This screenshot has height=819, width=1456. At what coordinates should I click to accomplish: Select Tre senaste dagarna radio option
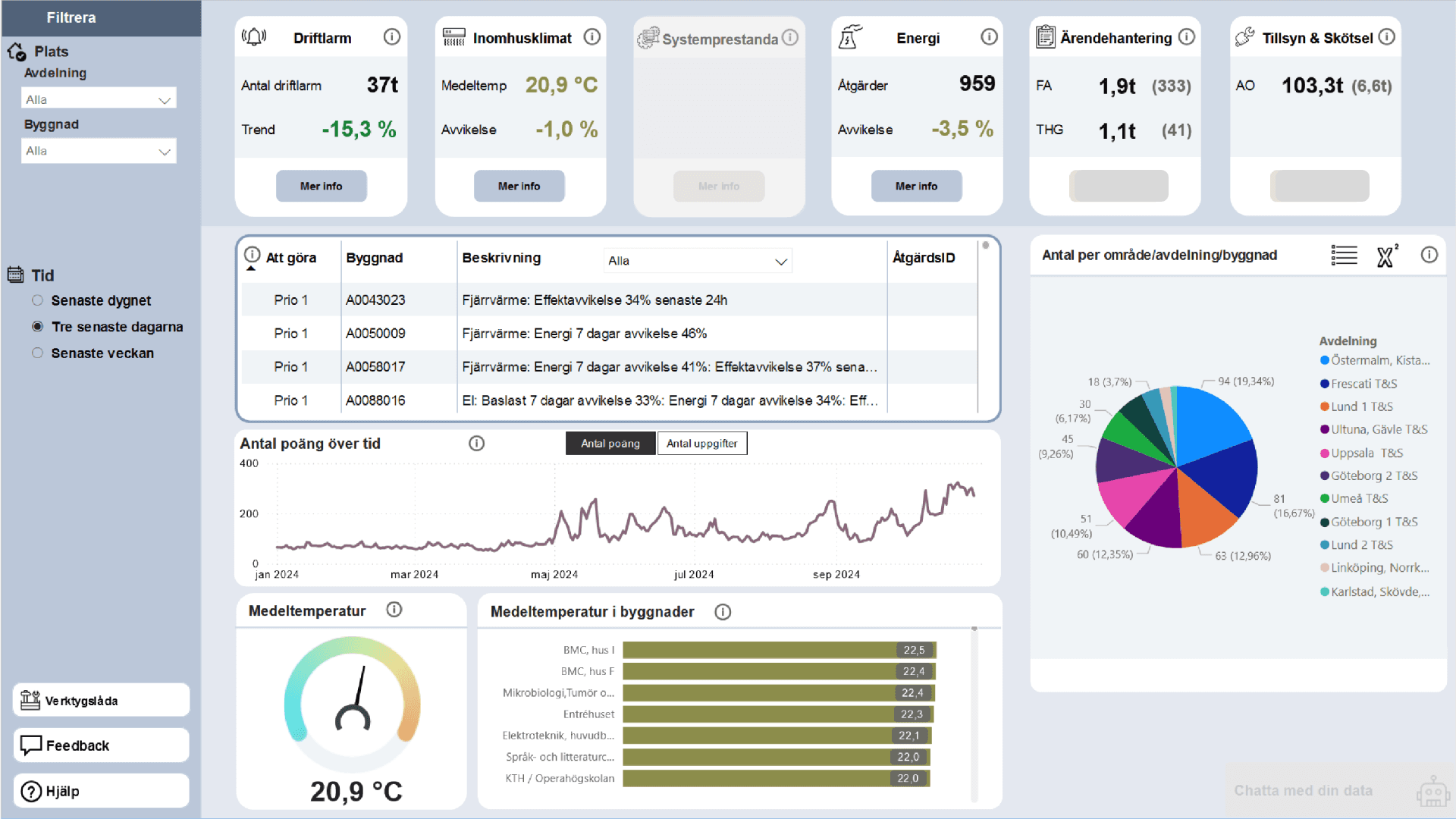click(x=37, y=327)
